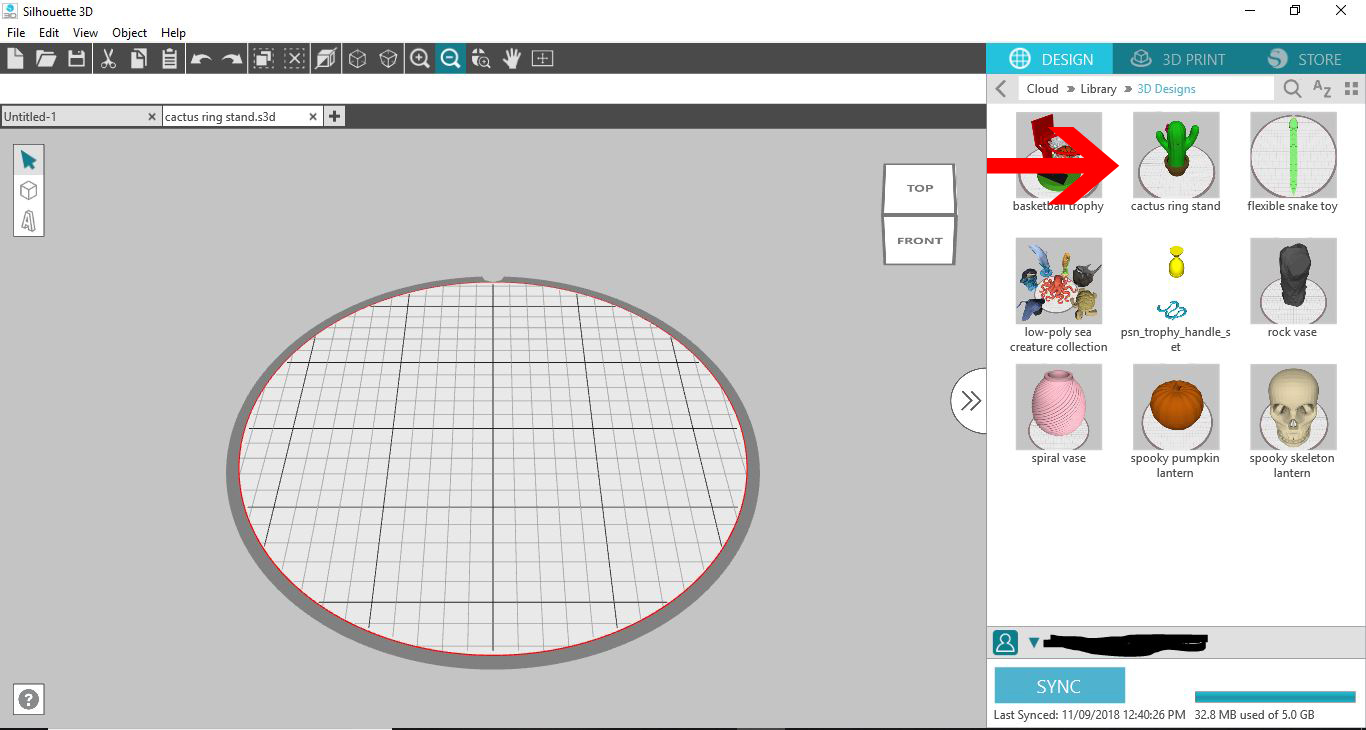Click the SYNC button
This screenshot has width=1366, height=730.
(1059, 686)
